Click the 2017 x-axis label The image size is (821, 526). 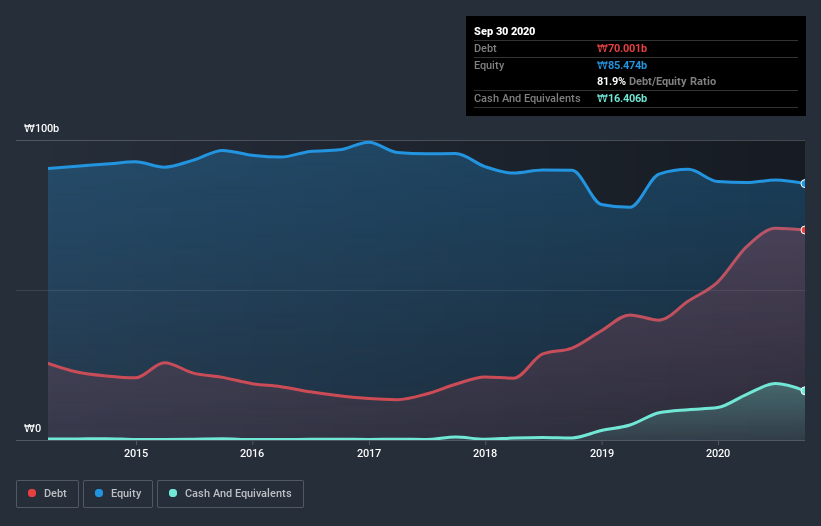(x=369, y=453)
